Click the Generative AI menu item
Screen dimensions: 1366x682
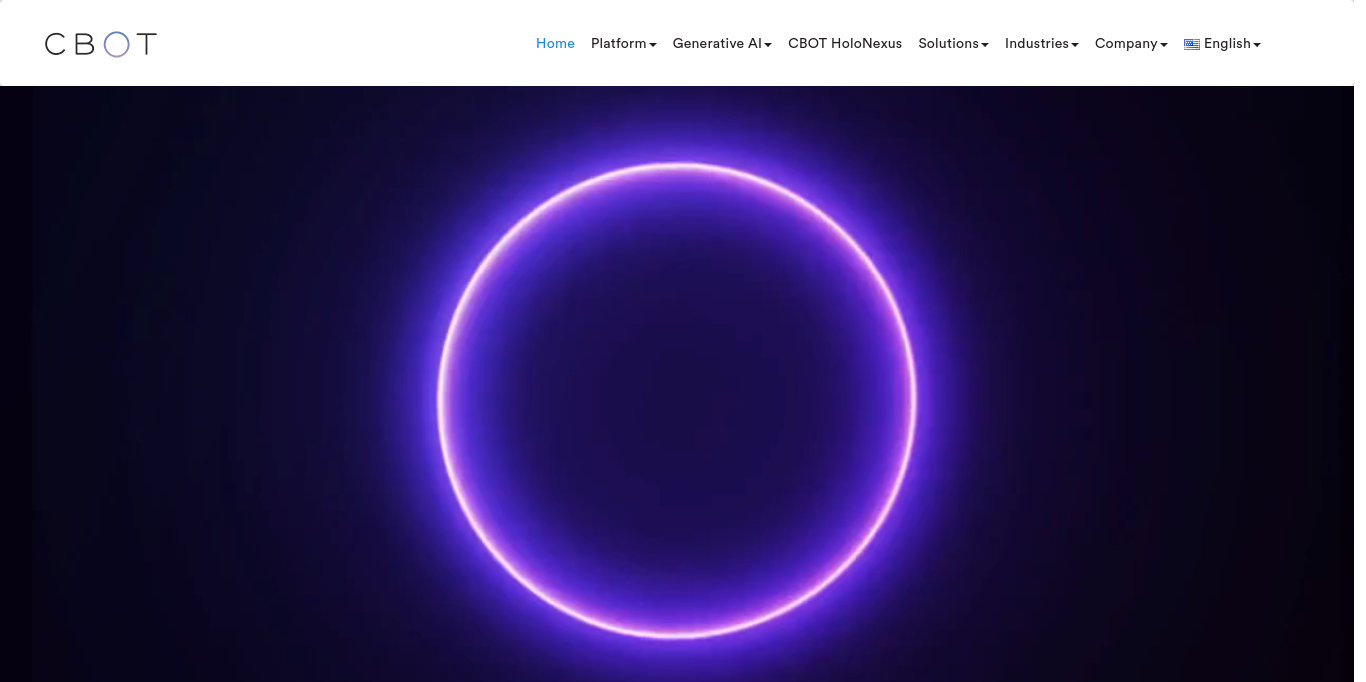point(716,43)
